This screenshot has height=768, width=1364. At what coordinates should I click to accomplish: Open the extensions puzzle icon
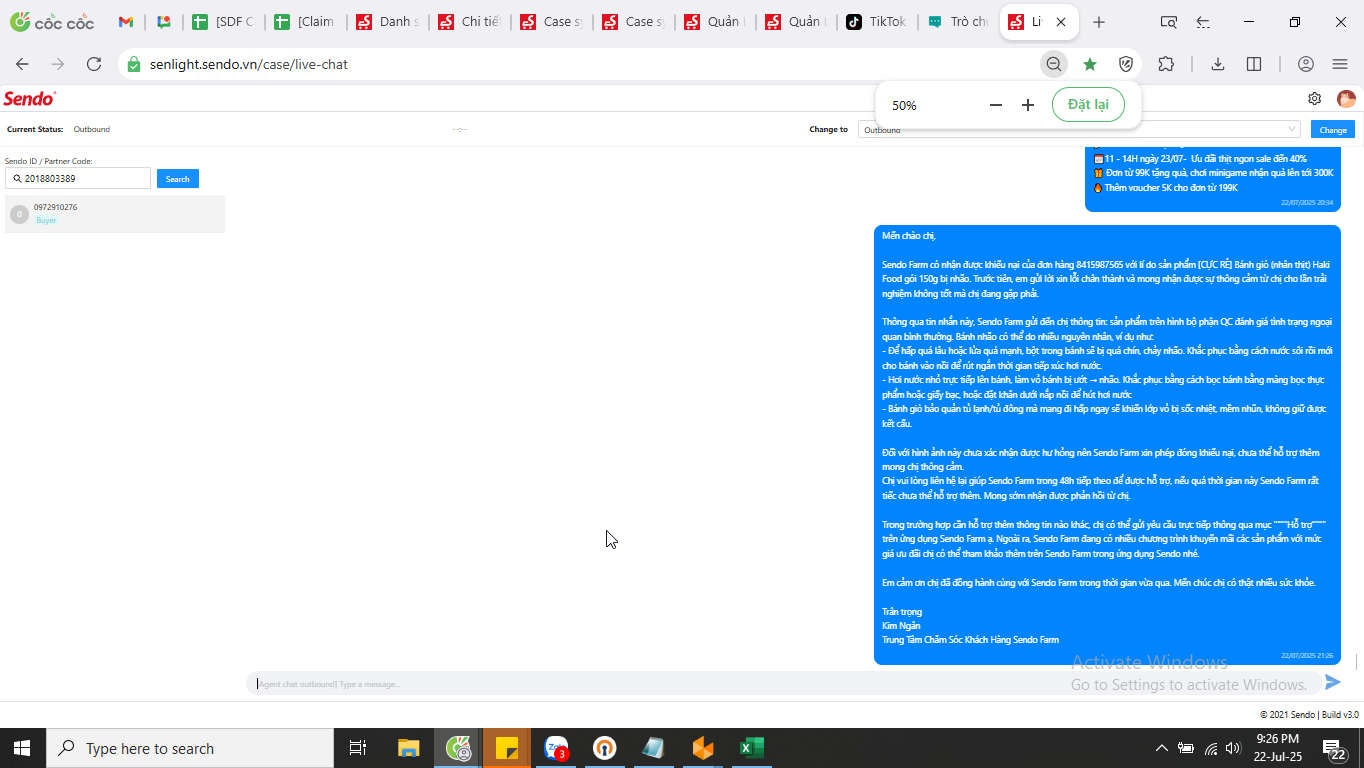point(1166,64)
